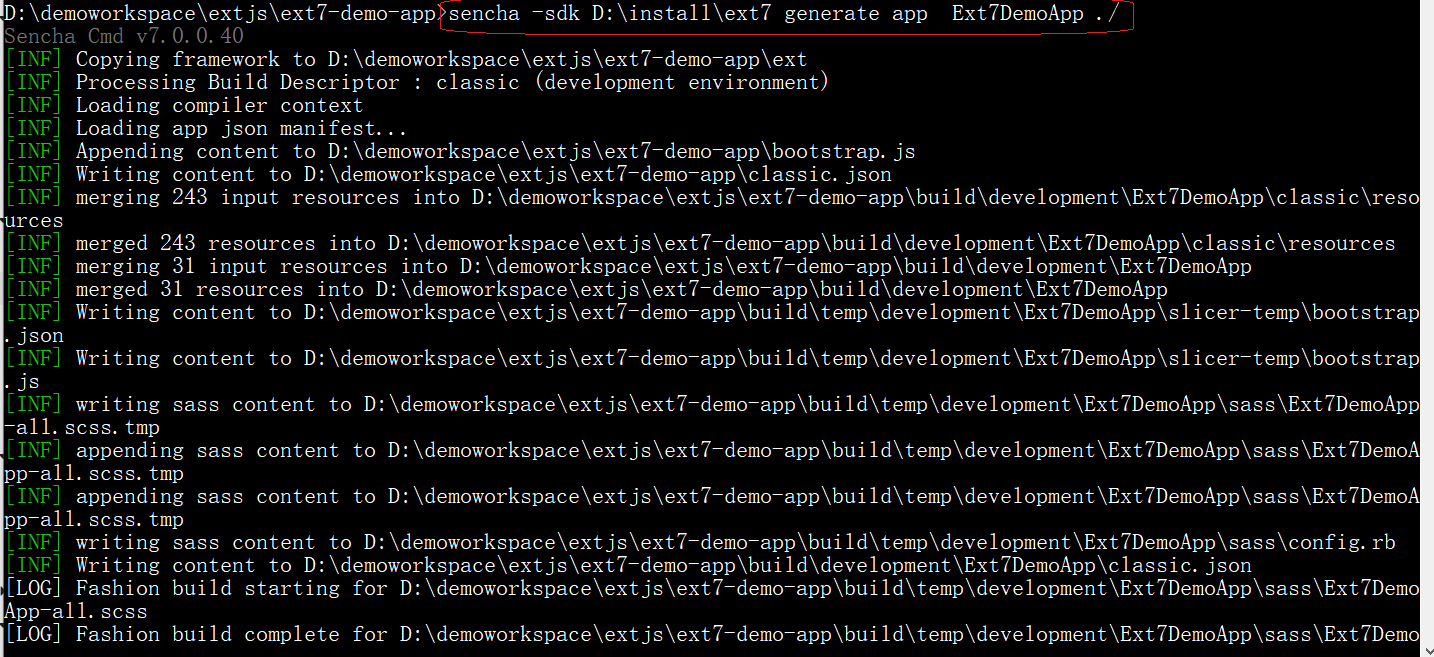Image resolution: width=1434 pixels, height=657 pixels.
Task: Click the 'Copying framework to' log line
Action: 406,60
